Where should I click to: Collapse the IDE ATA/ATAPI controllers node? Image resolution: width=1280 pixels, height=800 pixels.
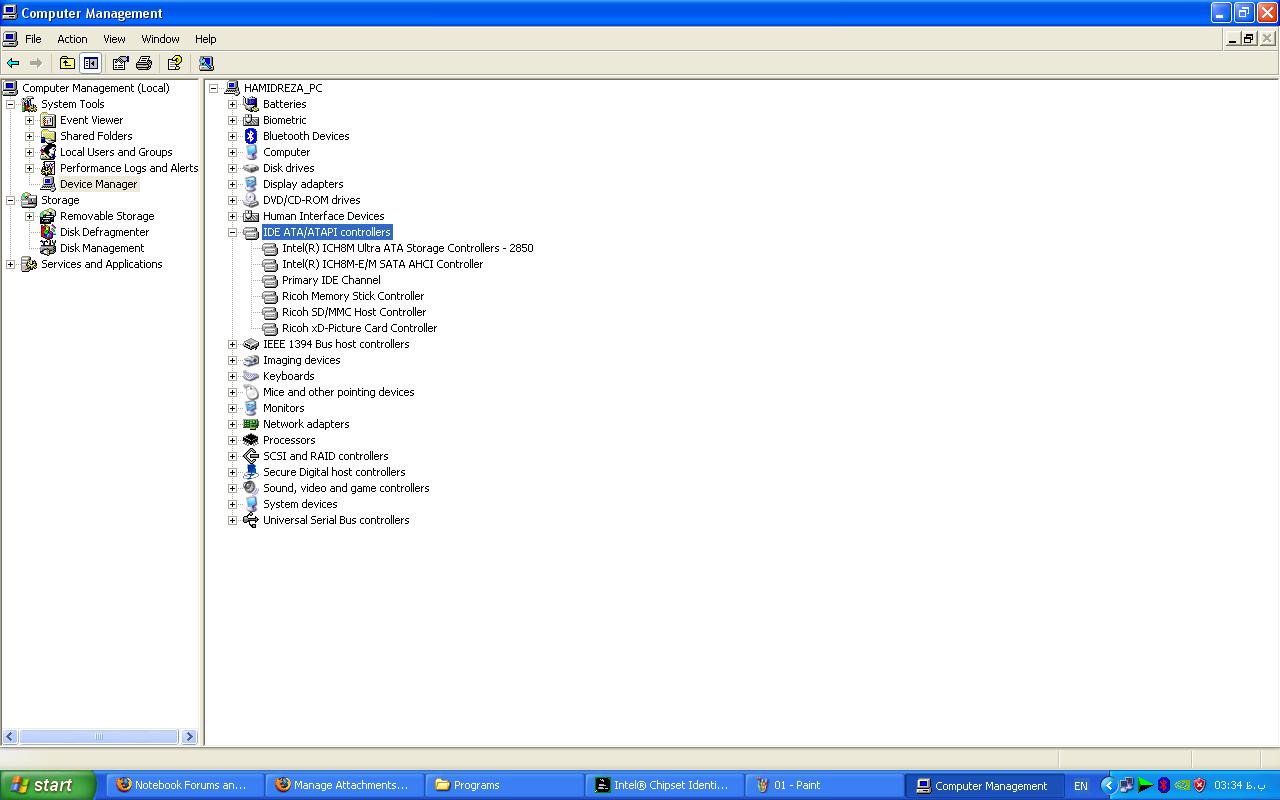[x=233, y=232]
